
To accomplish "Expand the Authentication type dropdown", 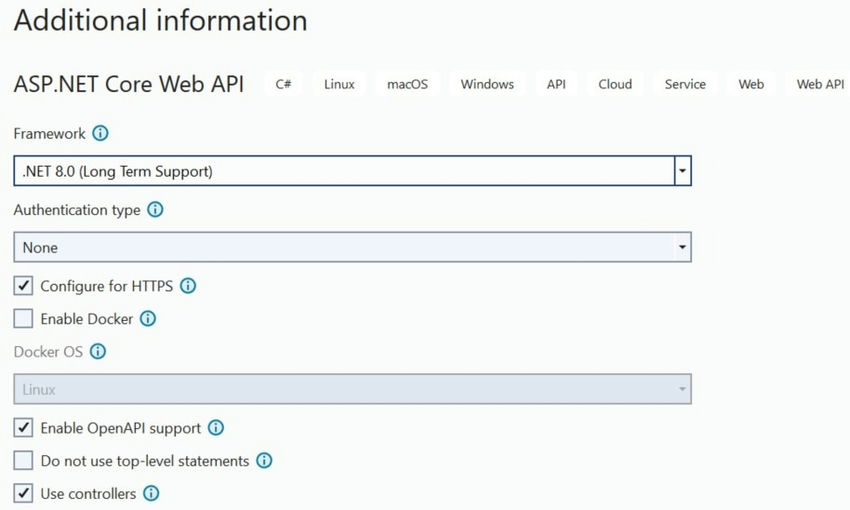I will click(x=682, y=247).
